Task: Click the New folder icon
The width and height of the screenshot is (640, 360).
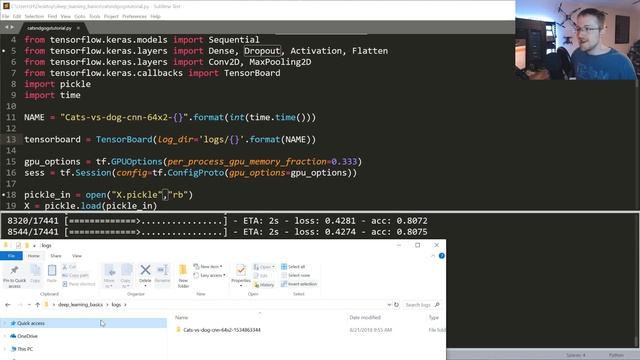Action: click(x=183, y=270)
